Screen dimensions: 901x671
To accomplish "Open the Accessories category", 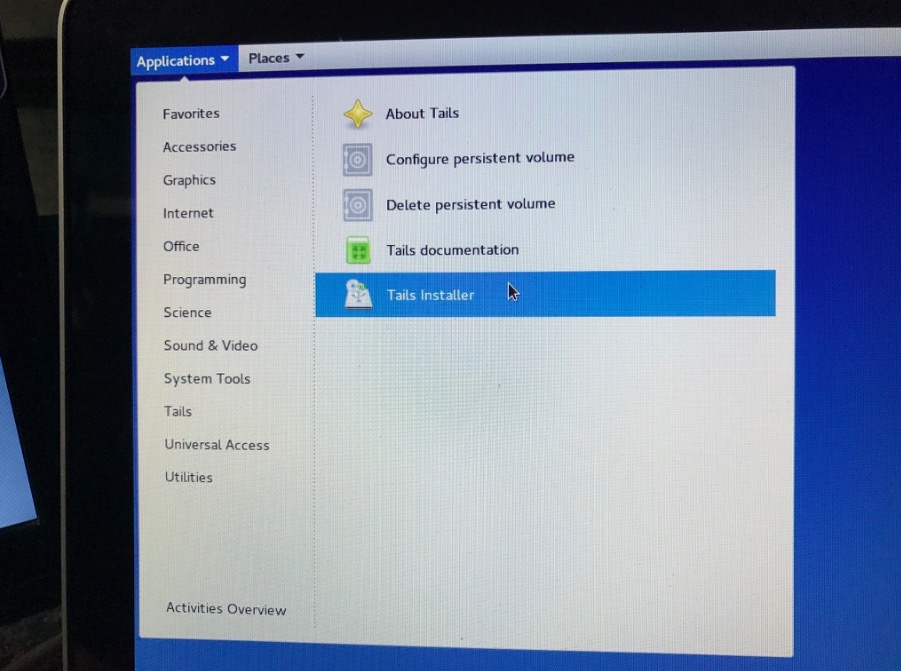I will [x=199, y=147].
